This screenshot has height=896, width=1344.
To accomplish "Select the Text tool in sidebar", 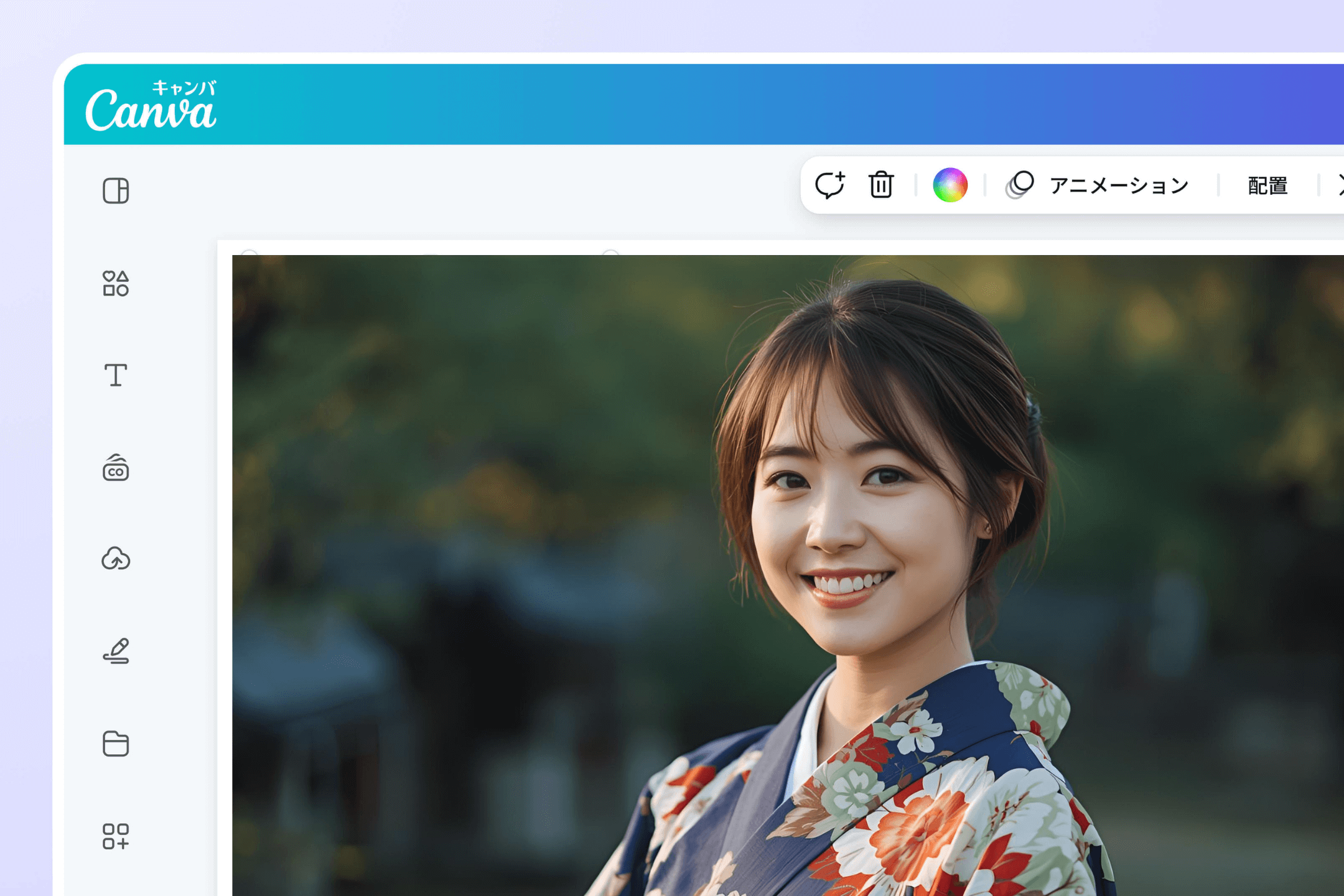I will click(x=116, y=375).
